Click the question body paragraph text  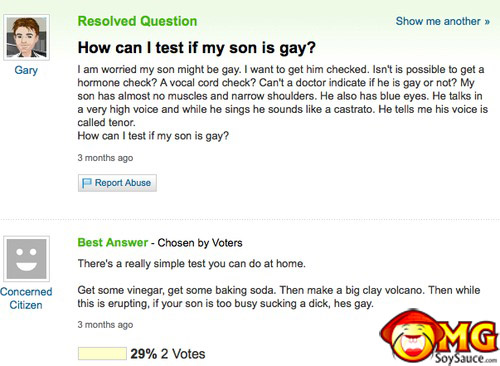pos(283,103)
